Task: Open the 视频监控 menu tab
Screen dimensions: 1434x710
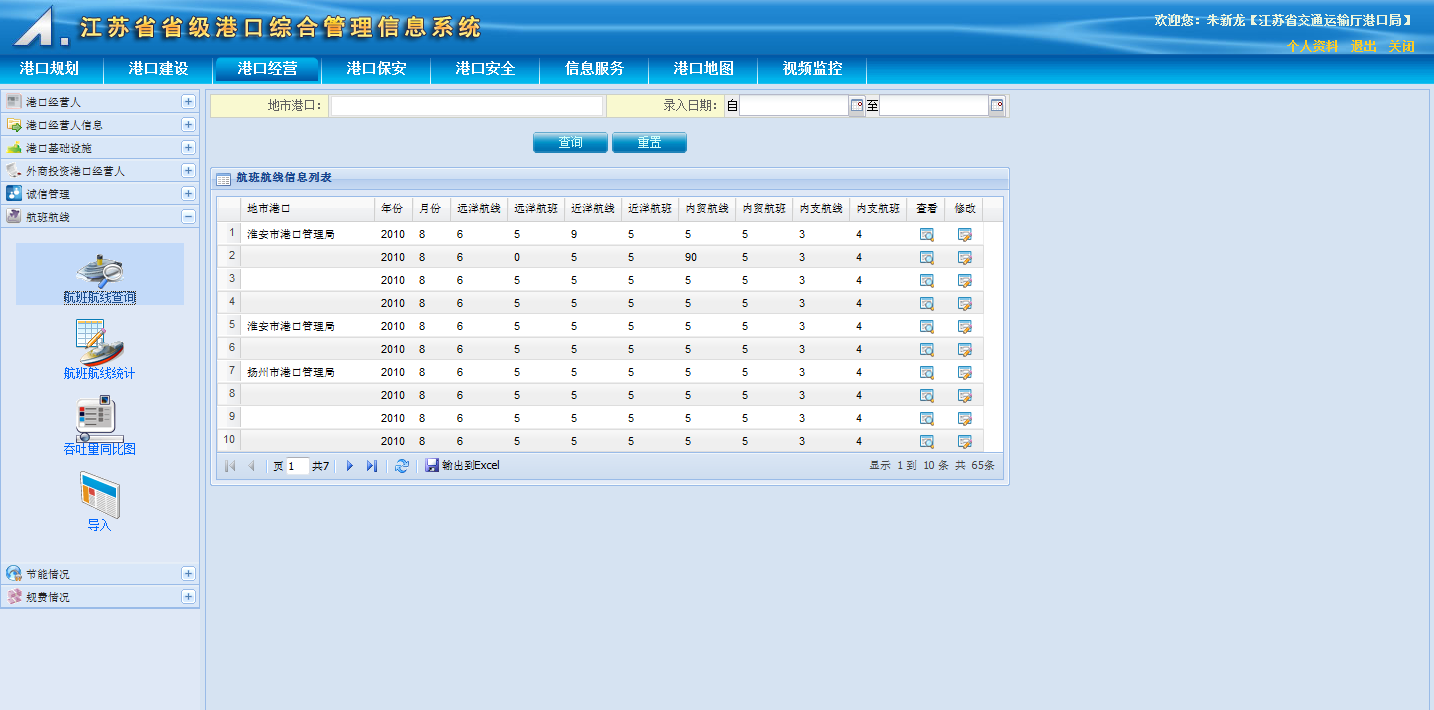Action: coord(812,69)
